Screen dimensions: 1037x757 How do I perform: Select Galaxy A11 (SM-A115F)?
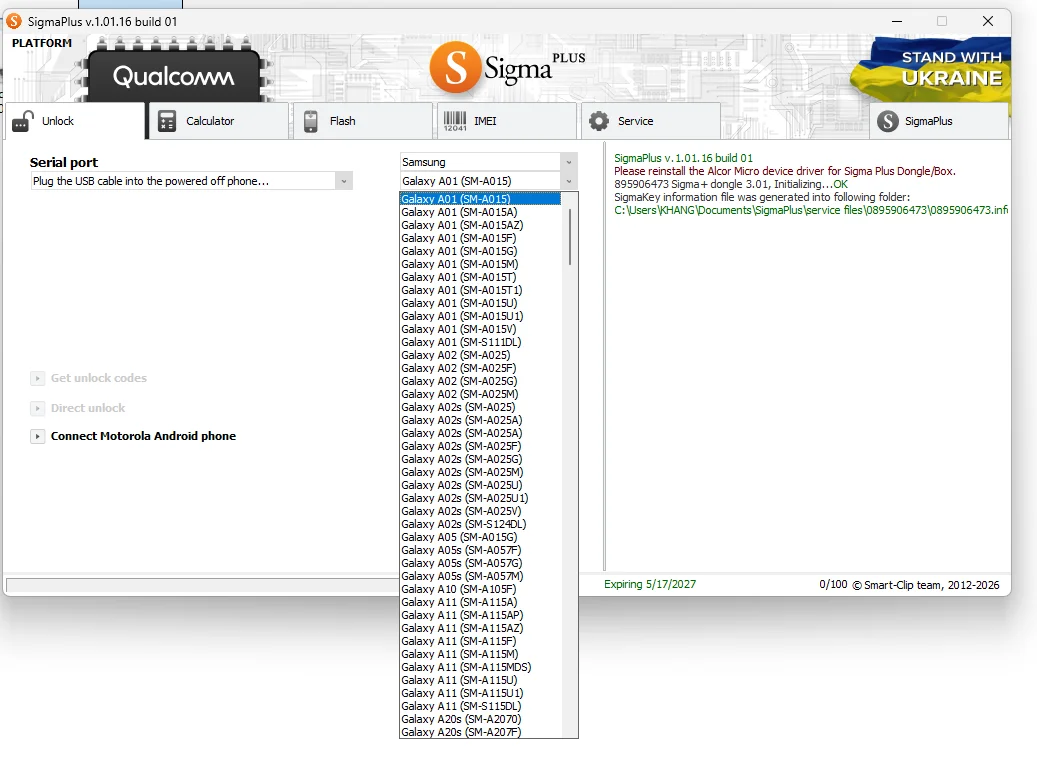pyautogui.click(x=481, y=641)
